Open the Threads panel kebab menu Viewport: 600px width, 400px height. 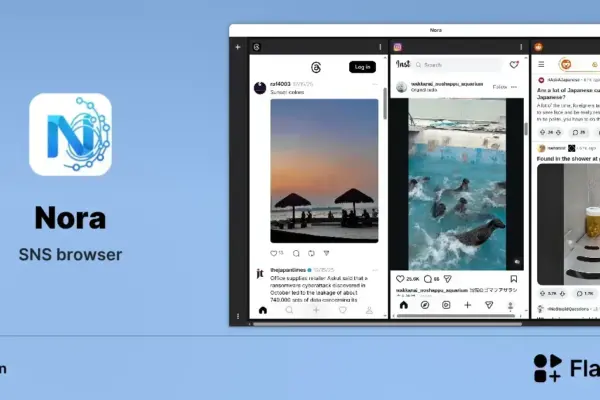click(380, 47)
